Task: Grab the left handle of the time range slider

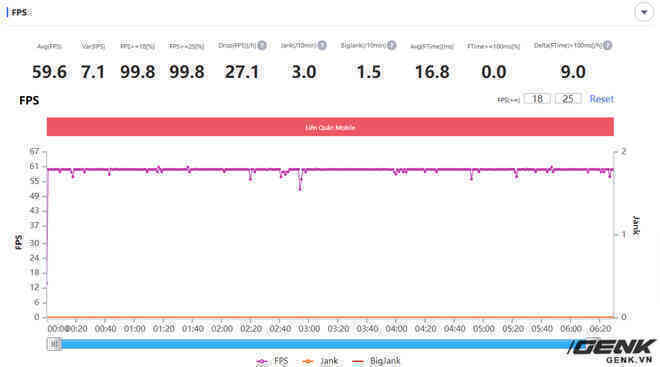Action: [54, 344]
